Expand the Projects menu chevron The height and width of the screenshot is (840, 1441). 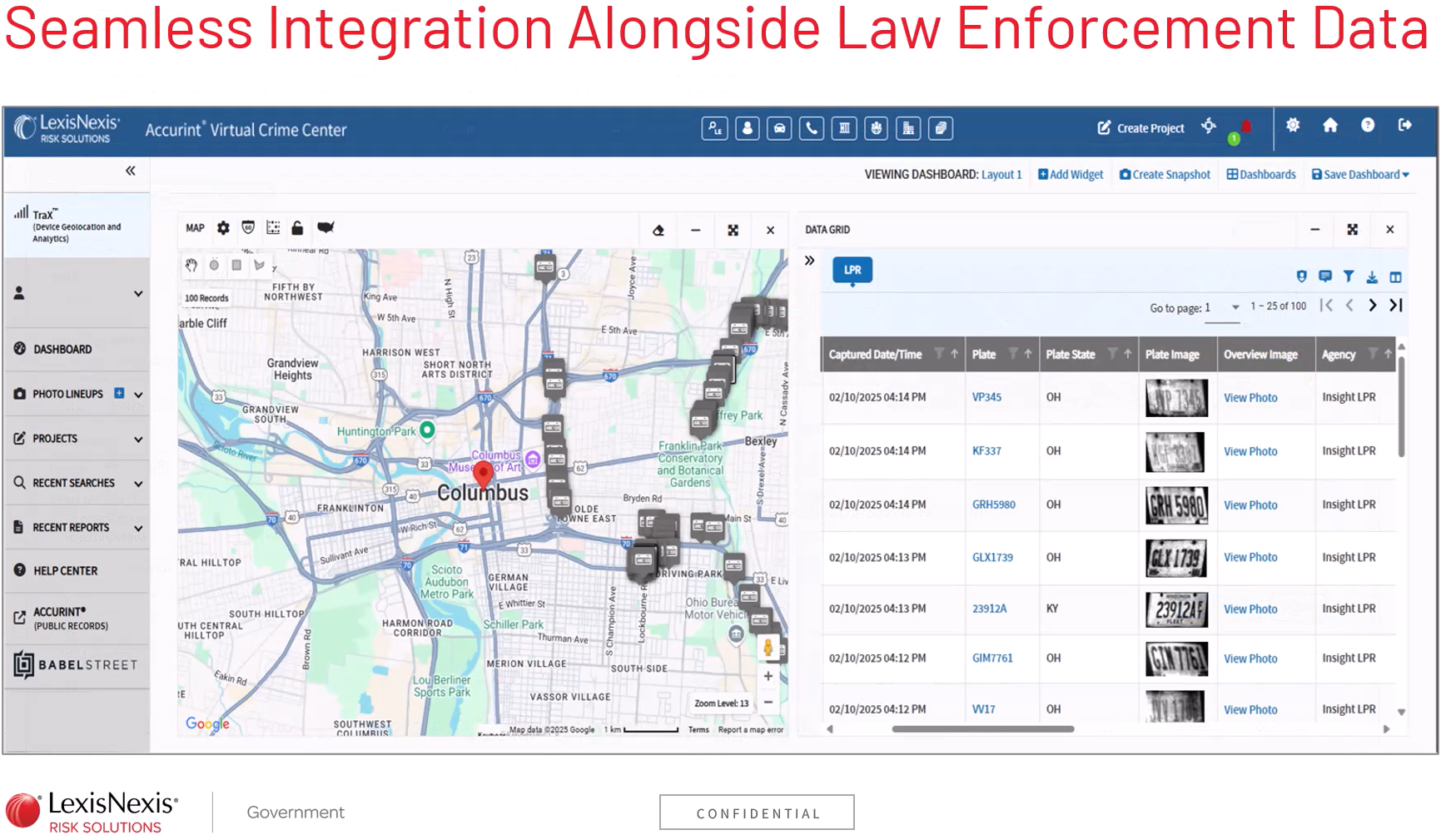(x=138, y=439)
